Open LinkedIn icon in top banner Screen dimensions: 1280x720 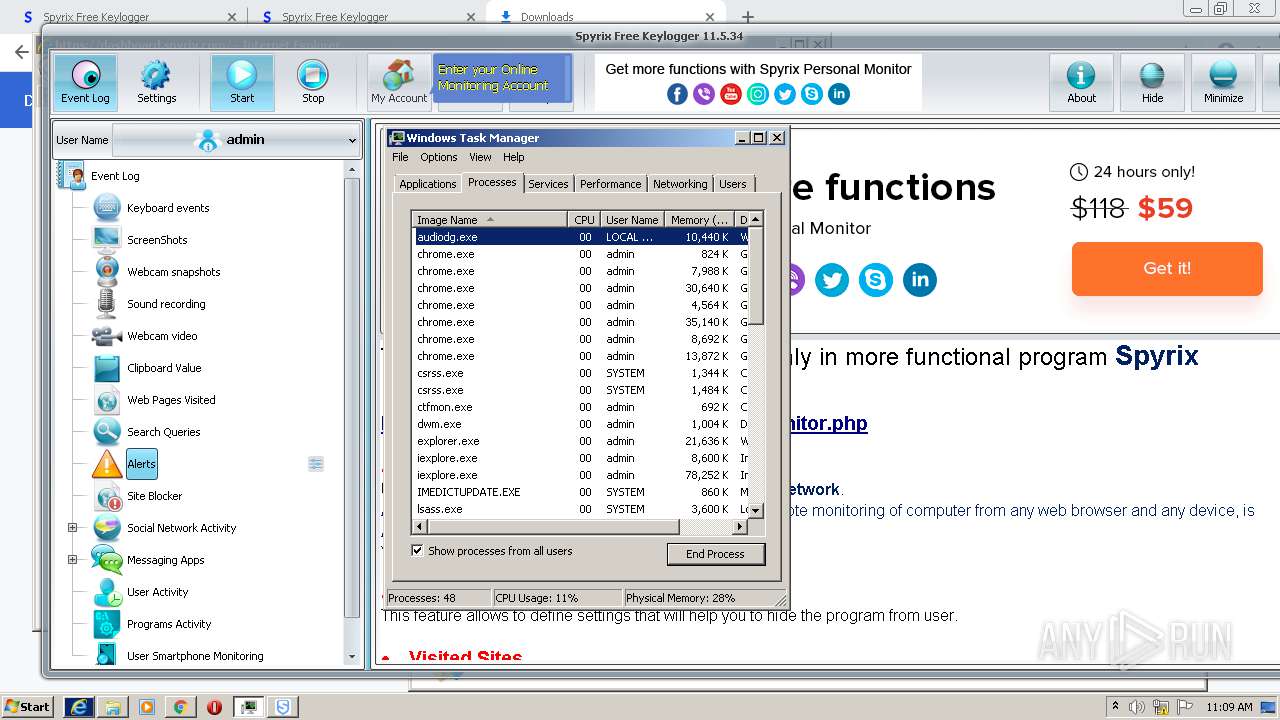pyautogui.click(x=839, y=94)
